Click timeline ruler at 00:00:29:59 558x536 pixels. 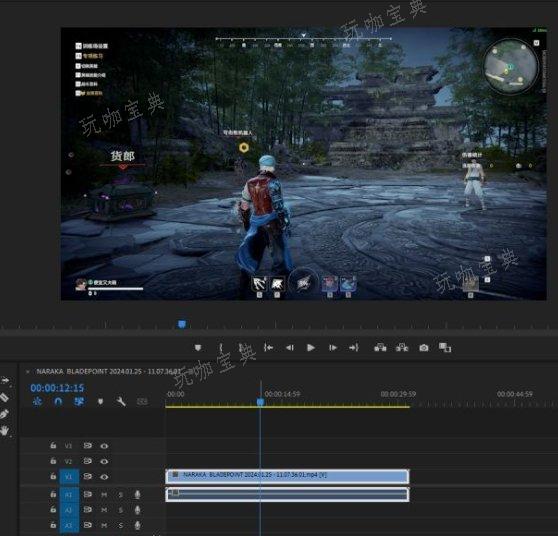click(398, 394)
